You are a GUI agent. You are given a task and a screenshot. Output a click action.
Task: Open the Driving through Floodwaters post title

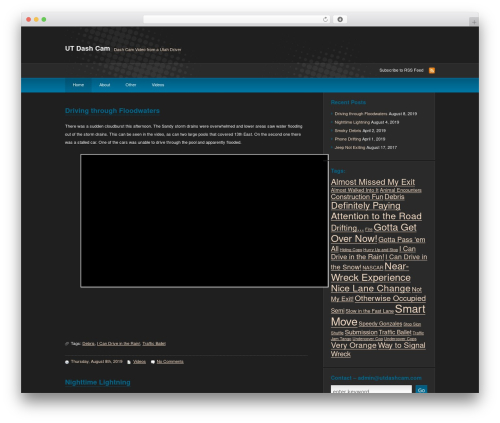point(112,111)
